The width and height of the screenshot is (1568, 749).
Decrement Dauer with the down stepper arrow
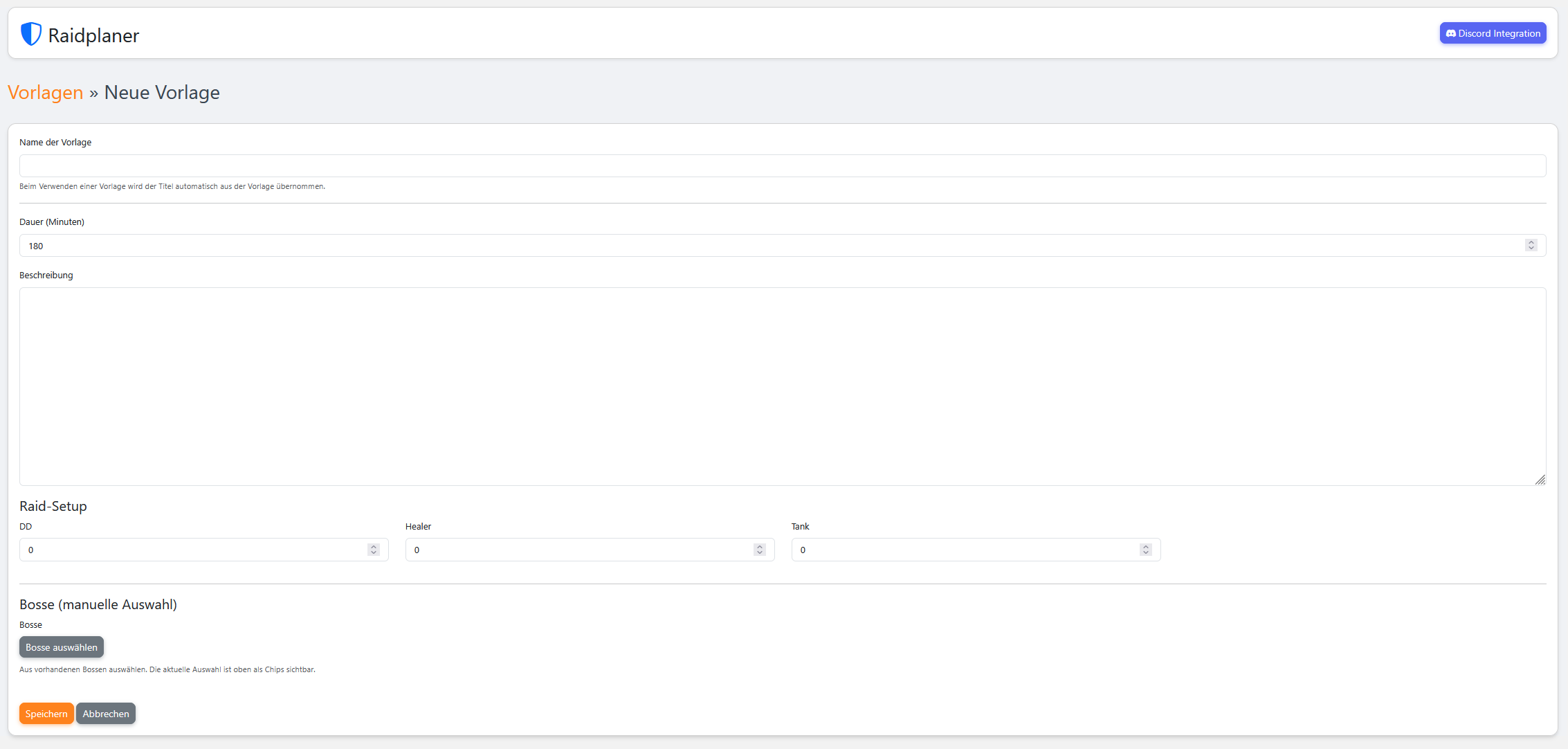(x=1531, y=249)
